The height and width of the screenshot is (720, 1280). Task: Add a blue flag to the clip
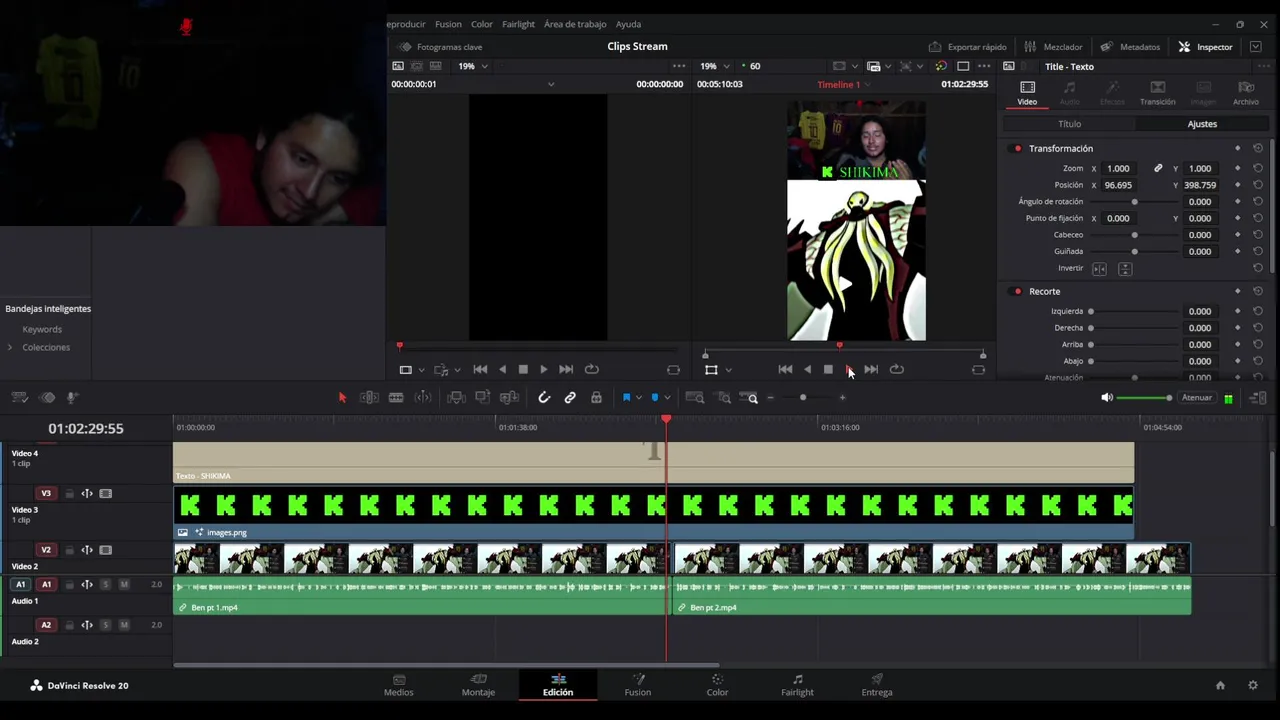pos(626,398)
